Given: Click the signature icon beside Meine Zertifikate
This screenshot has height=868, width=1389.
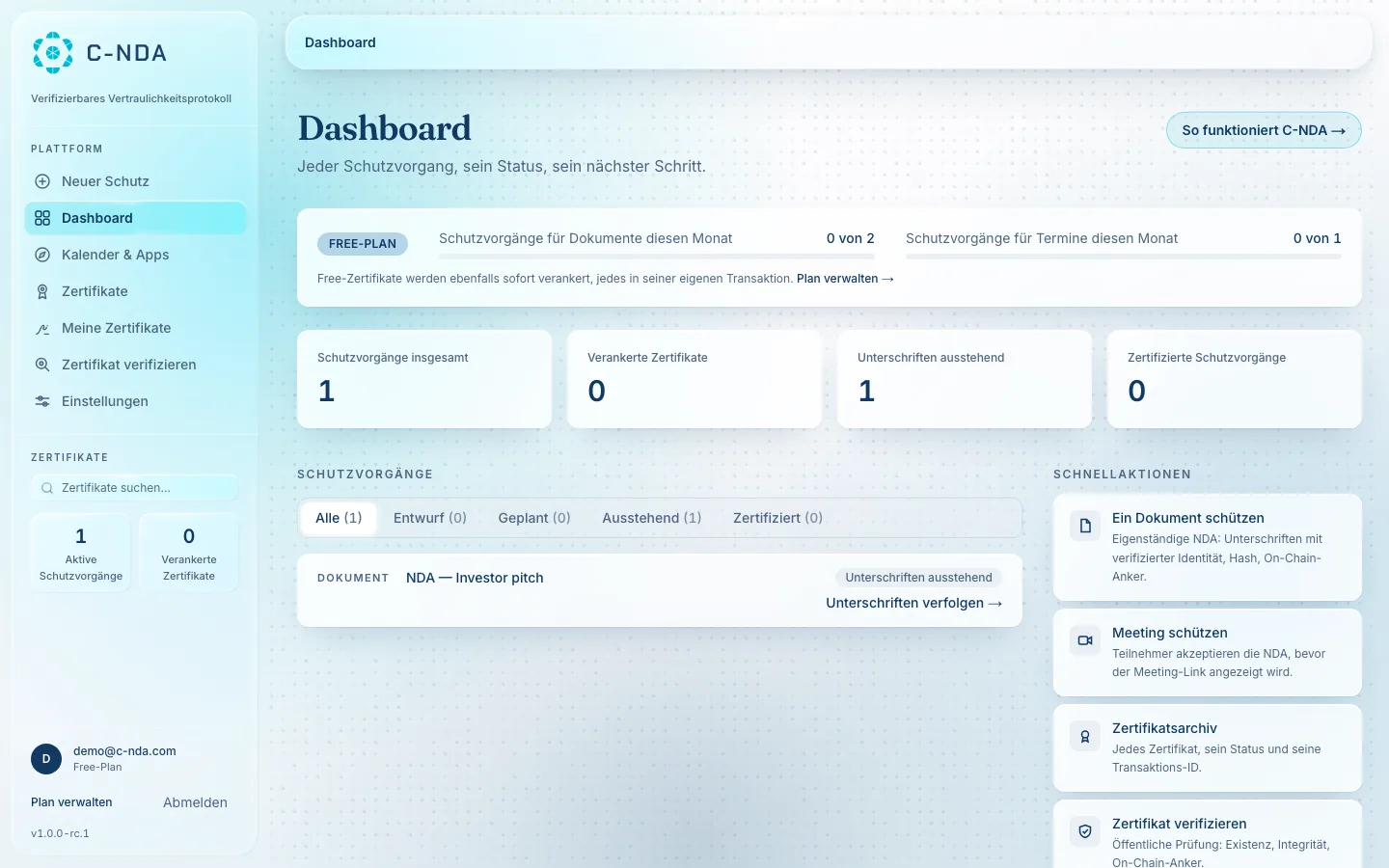Looking at the screenshot, I should (42, 328).
